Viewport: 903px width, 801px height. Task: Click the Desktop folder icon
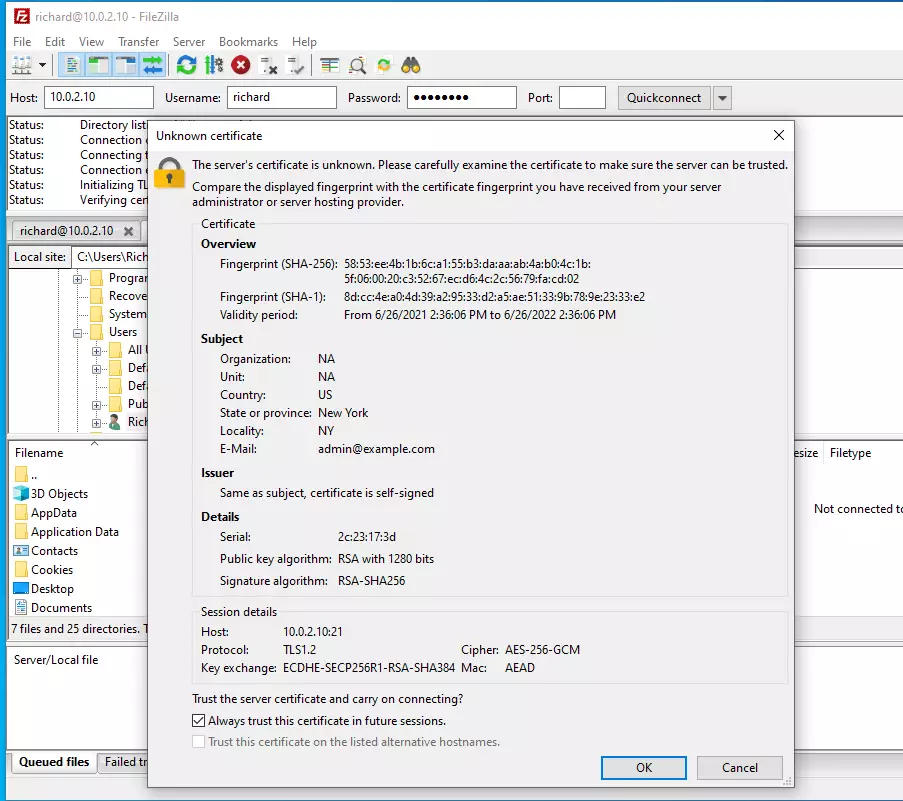21,589
